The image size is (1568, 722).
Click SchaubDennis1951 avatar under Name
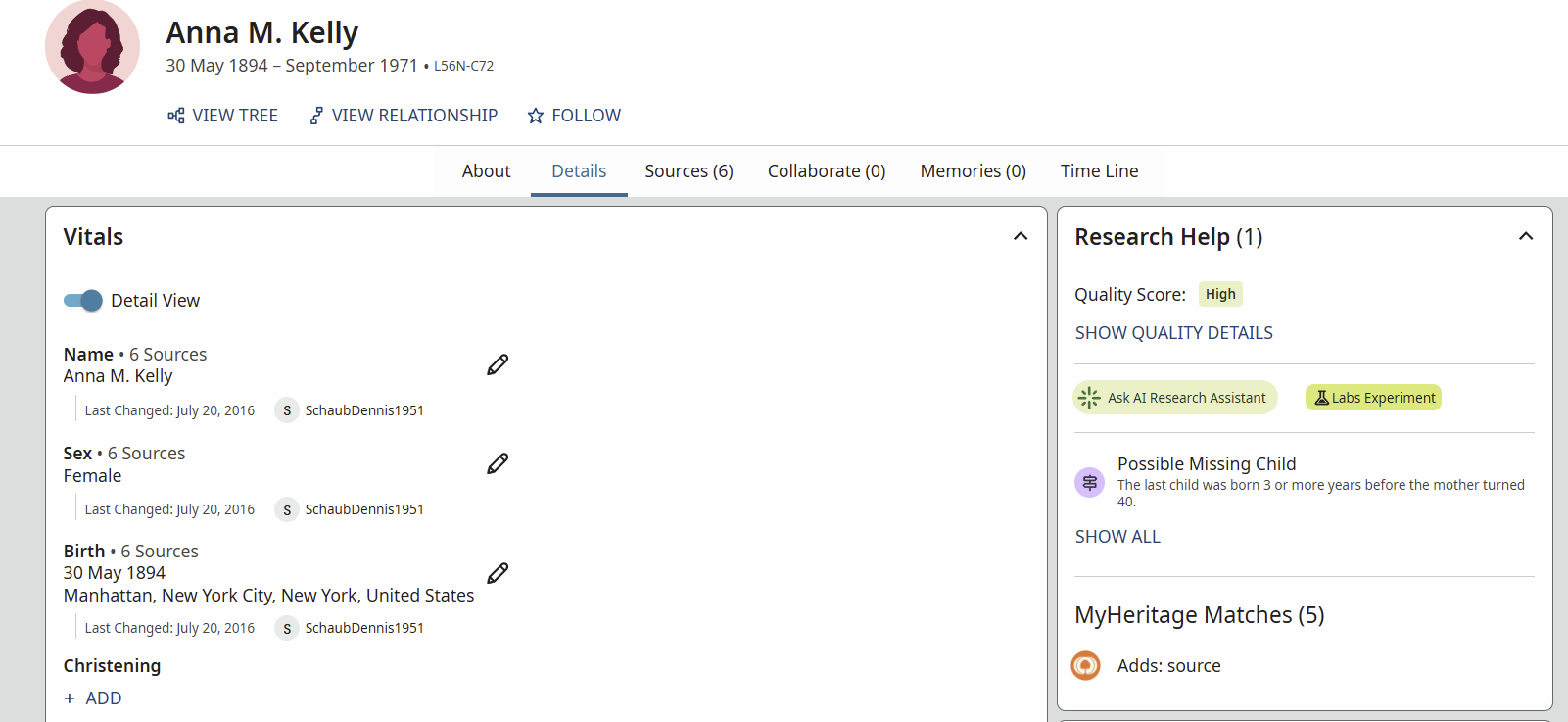click(x=287, y=410)
